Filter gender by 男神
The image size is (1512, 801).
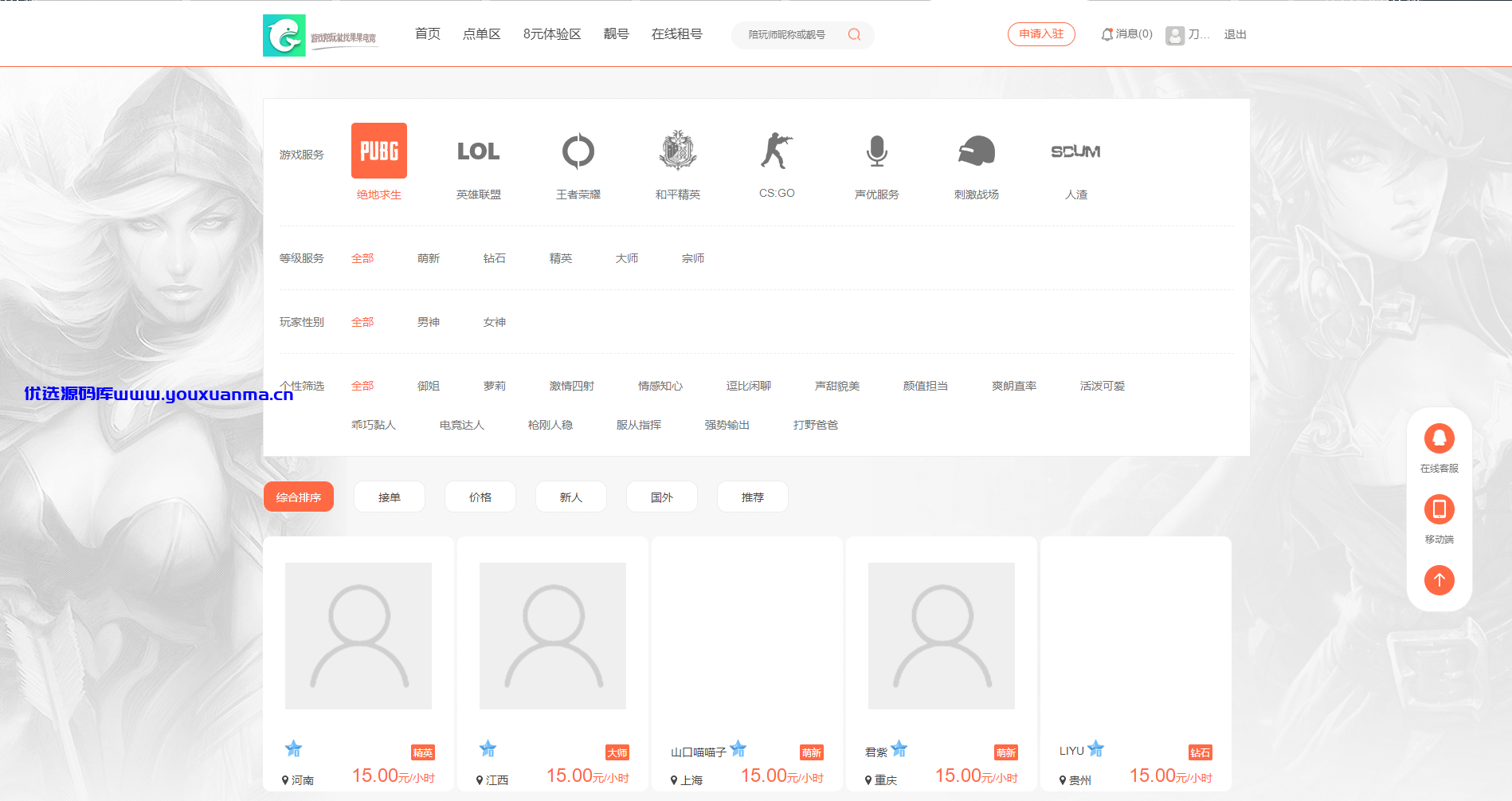pos(429,322)
